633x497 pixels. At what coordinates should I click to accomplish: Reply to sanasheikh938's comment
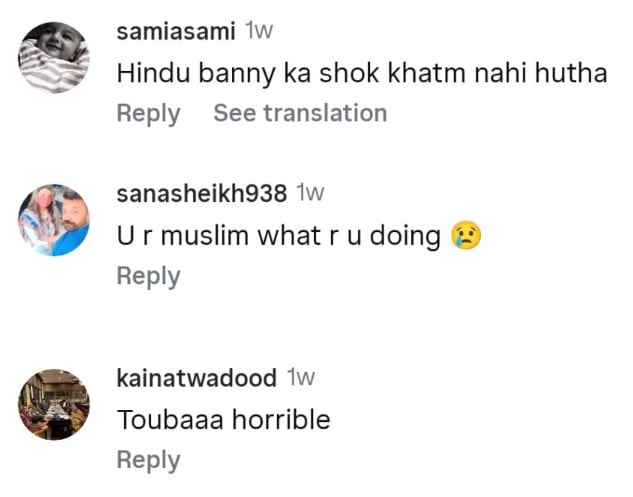[148, 276]
